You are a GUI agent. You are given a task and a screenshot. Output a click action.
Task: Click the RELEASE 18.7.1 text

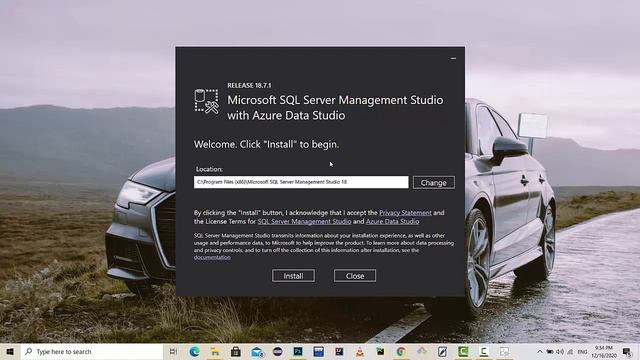pyautogui.click(x=249, y=85)
